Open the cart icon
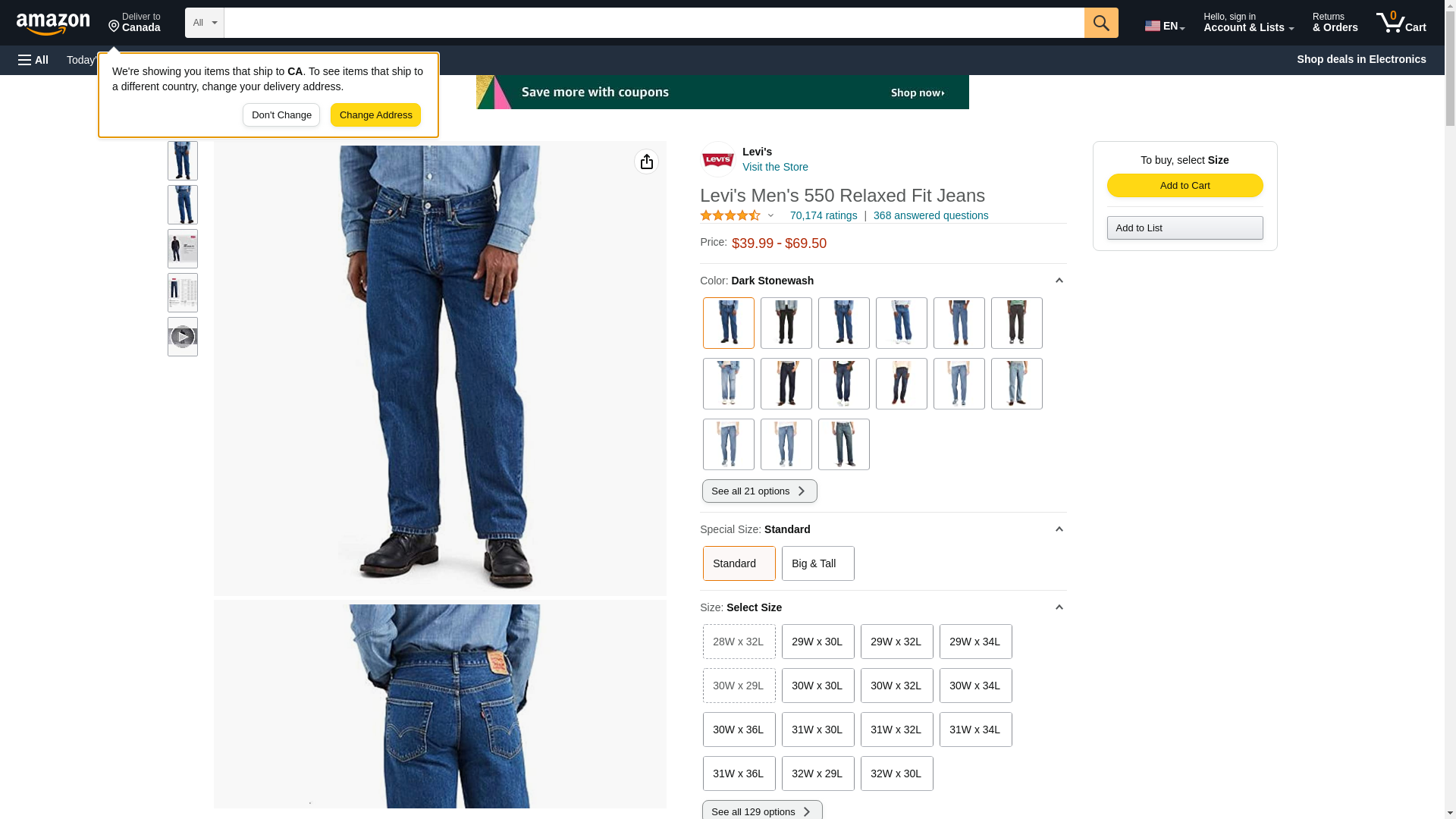 click(x=1401, y=23)
